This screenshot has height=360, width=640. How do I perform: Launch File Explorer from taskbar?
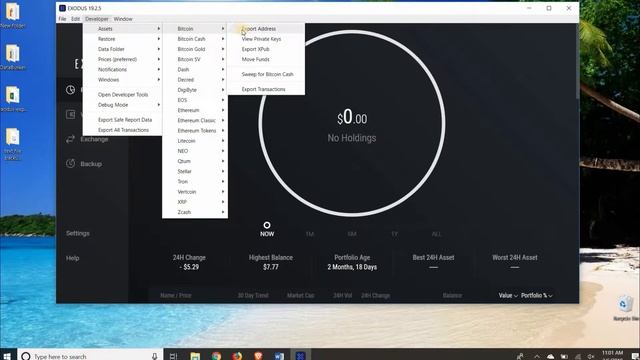pyautogui.click(x=195, y=356)
